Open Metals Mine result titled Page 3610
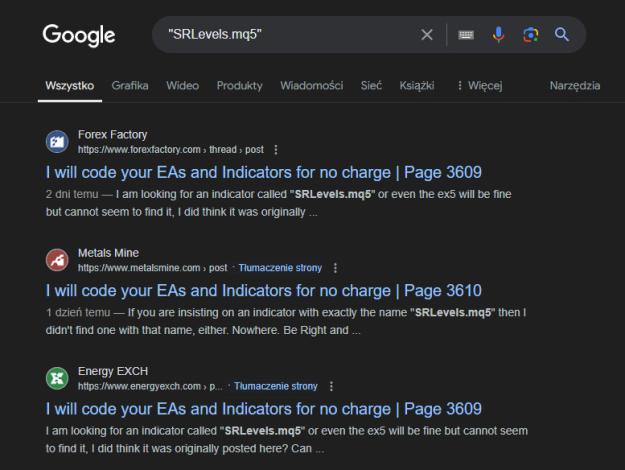The height and width of the screenshot is (470, 625). [263, 291]
